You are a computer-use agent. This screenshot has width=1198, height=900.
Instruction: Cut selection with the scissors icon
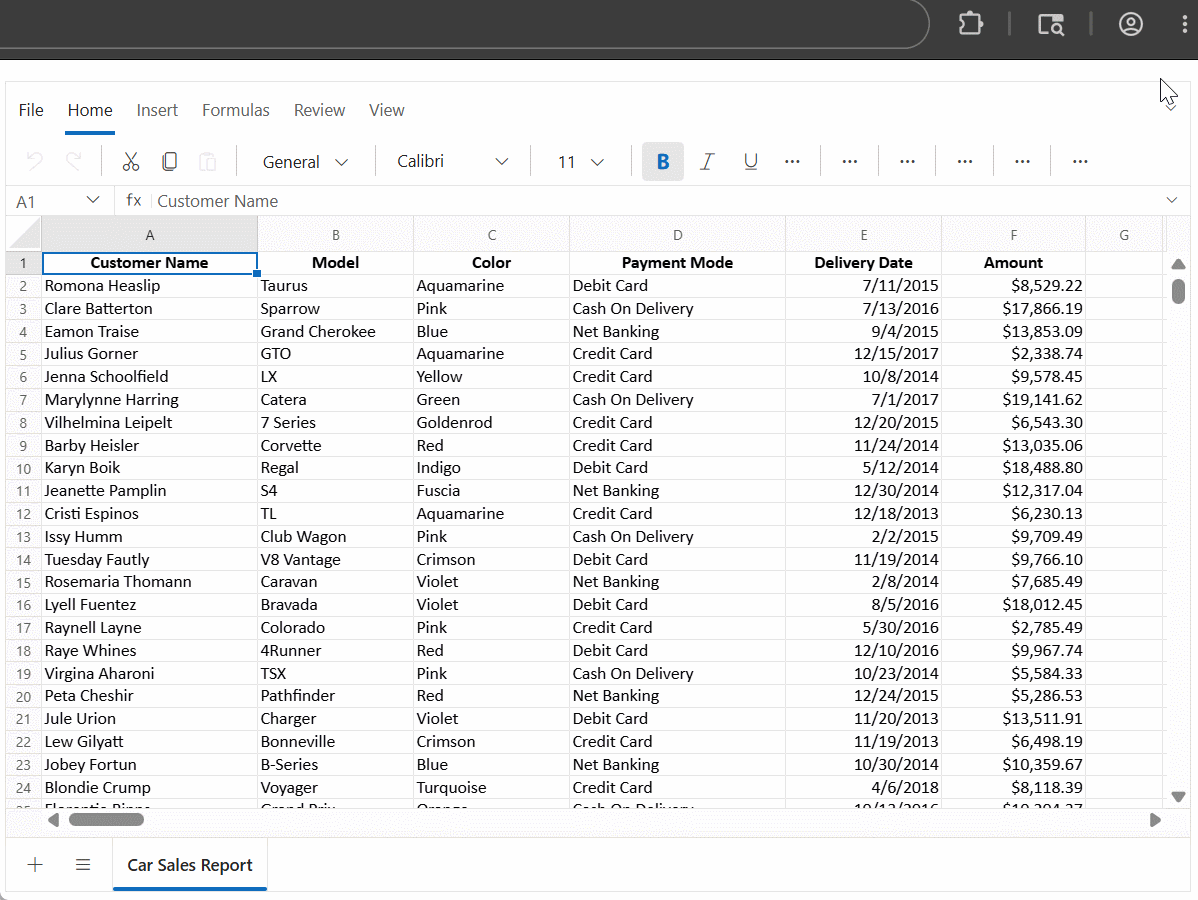[131, 161]
